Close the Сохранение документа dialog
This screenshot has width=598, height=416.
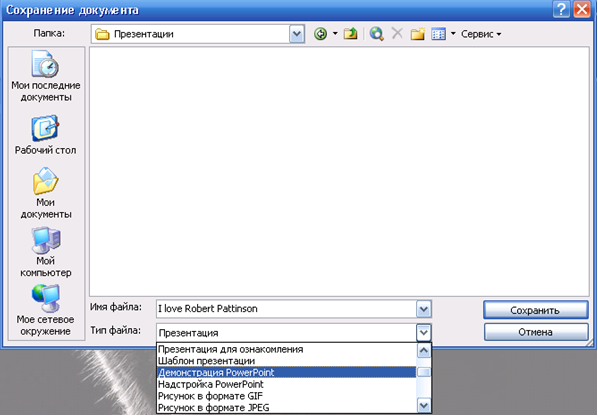coord(582,9)
